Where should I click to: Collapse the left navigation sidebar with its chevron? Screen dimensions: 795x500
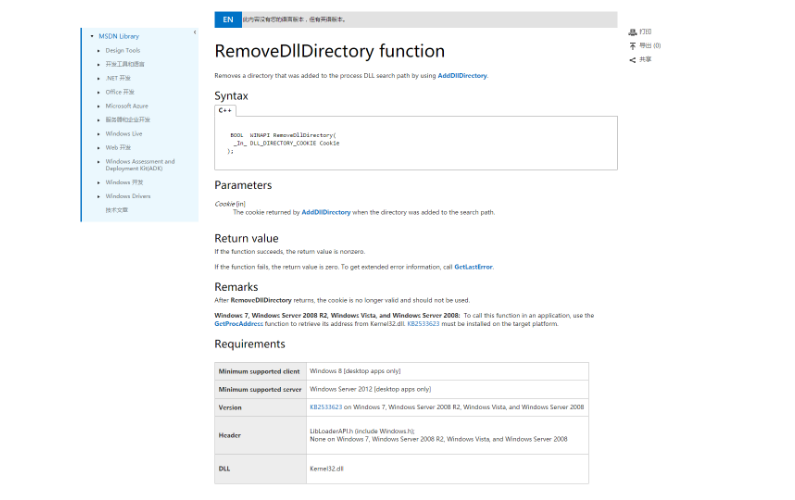point(194,33)
